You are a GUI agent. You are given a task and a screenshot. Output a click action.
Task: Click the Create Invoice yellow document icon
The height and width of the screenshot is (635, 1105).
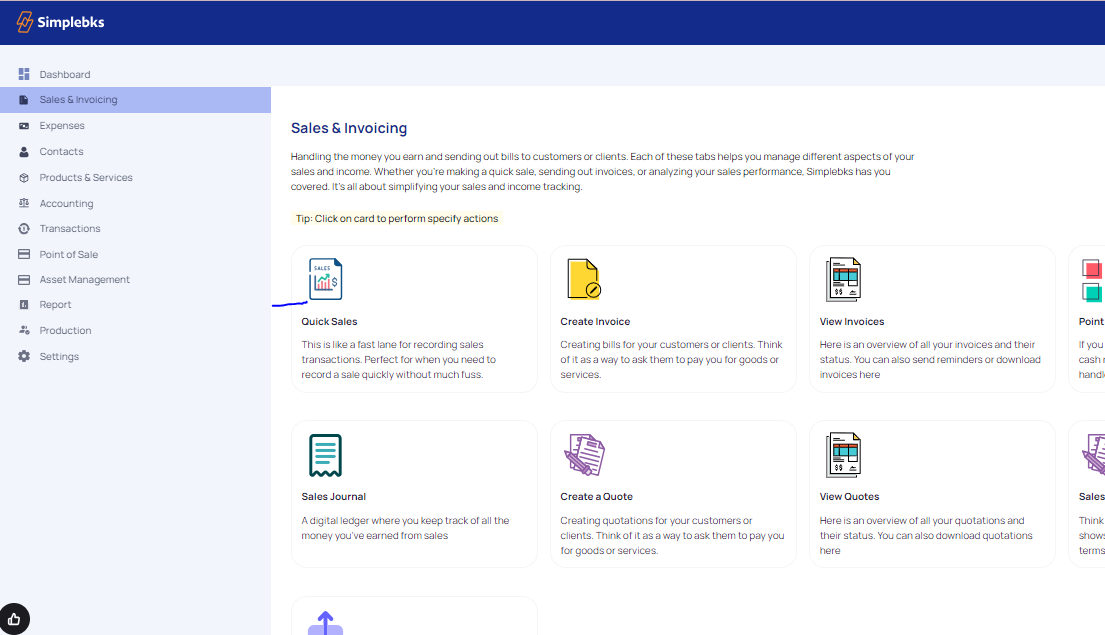[x=584, y=280]
